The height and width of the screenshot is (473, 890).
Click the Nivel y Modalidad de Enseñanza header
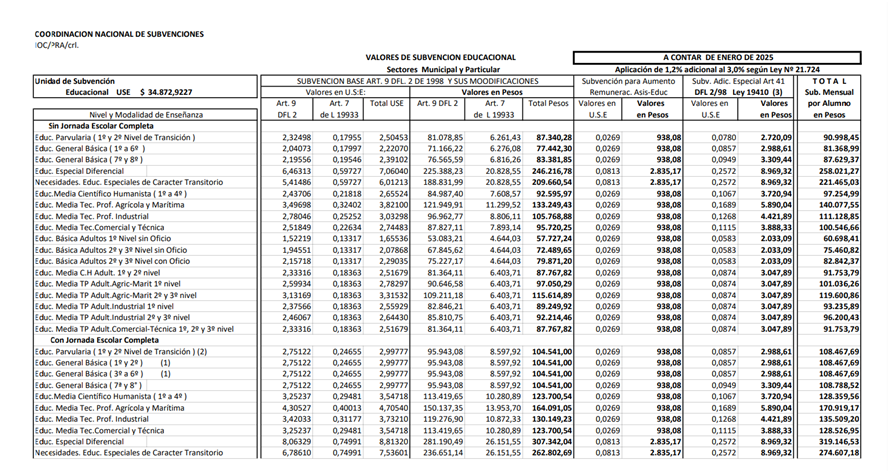point(146,115)
